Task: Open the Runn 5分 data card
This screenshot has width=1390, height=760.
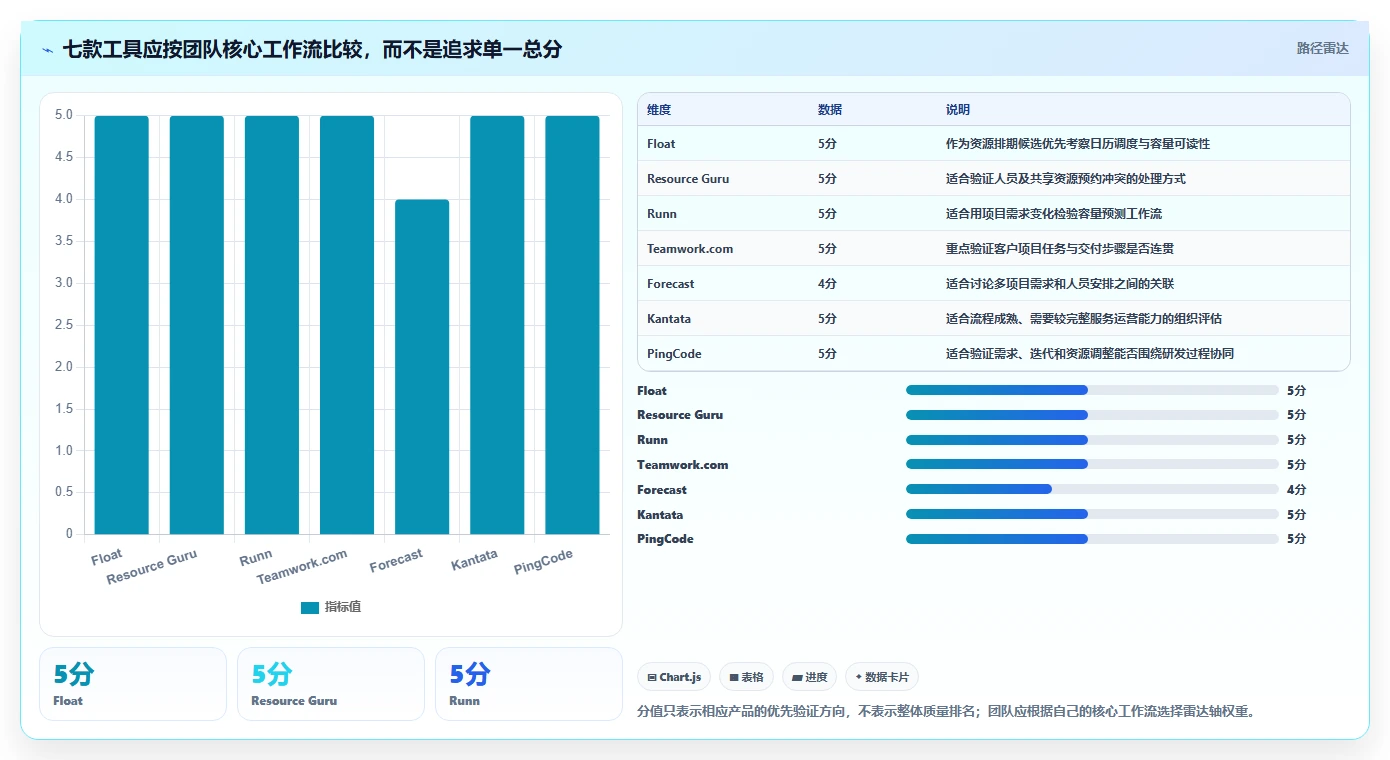Action: click(x=529, y=684)
